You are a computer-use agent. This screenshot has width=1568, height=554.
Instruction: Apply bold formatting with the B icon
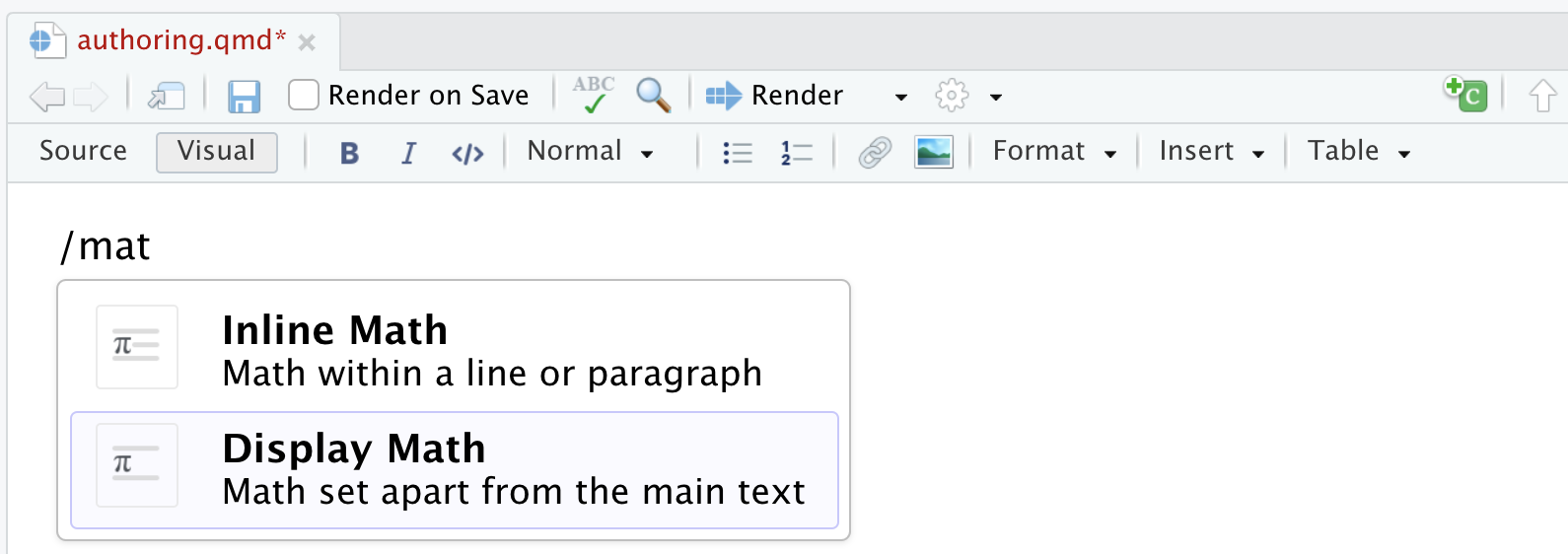coord(349,153)
